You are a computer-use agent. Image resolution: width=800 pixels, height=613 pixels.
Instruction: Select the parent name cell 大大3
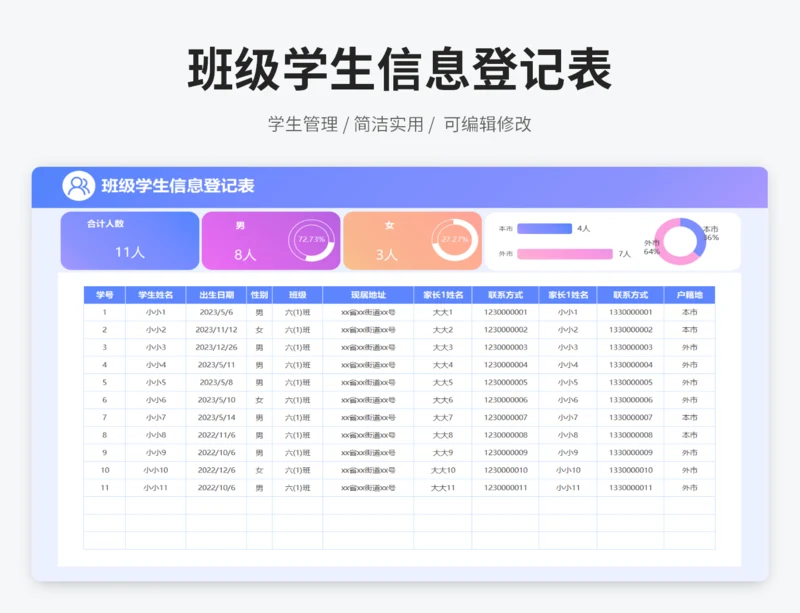(443, 347)
